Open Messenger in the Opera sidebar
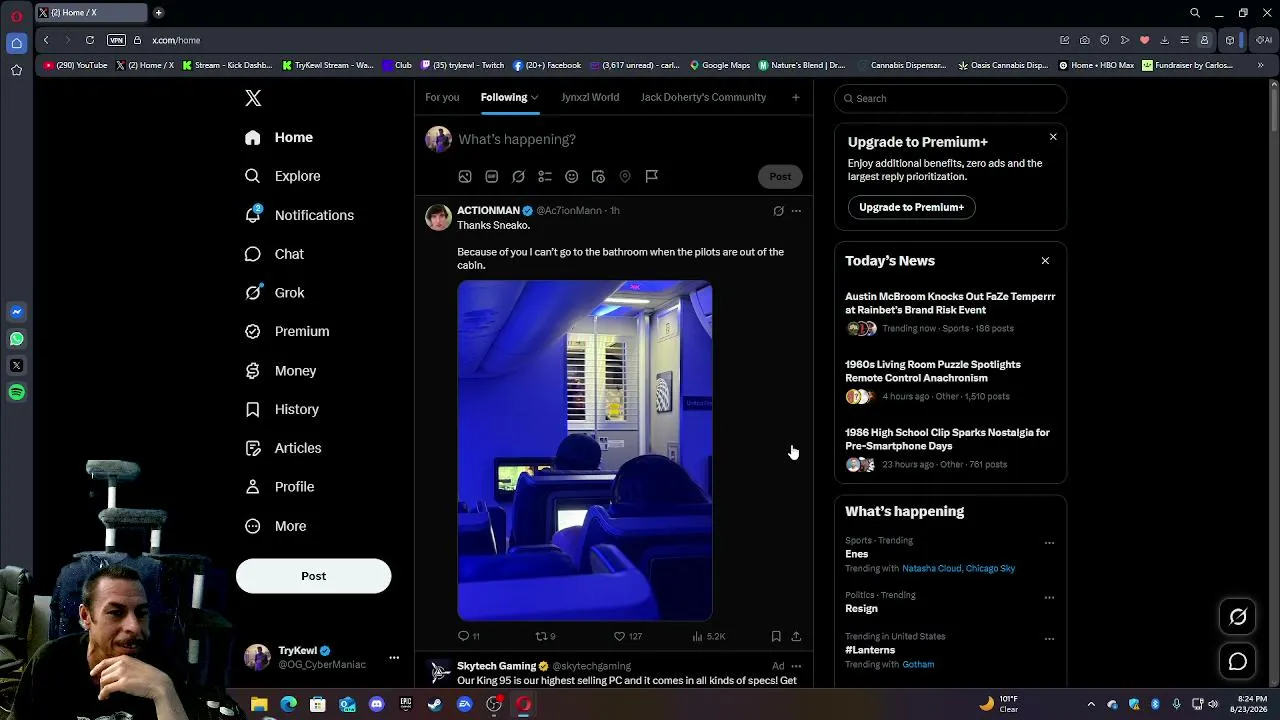 tap(16, 312)
